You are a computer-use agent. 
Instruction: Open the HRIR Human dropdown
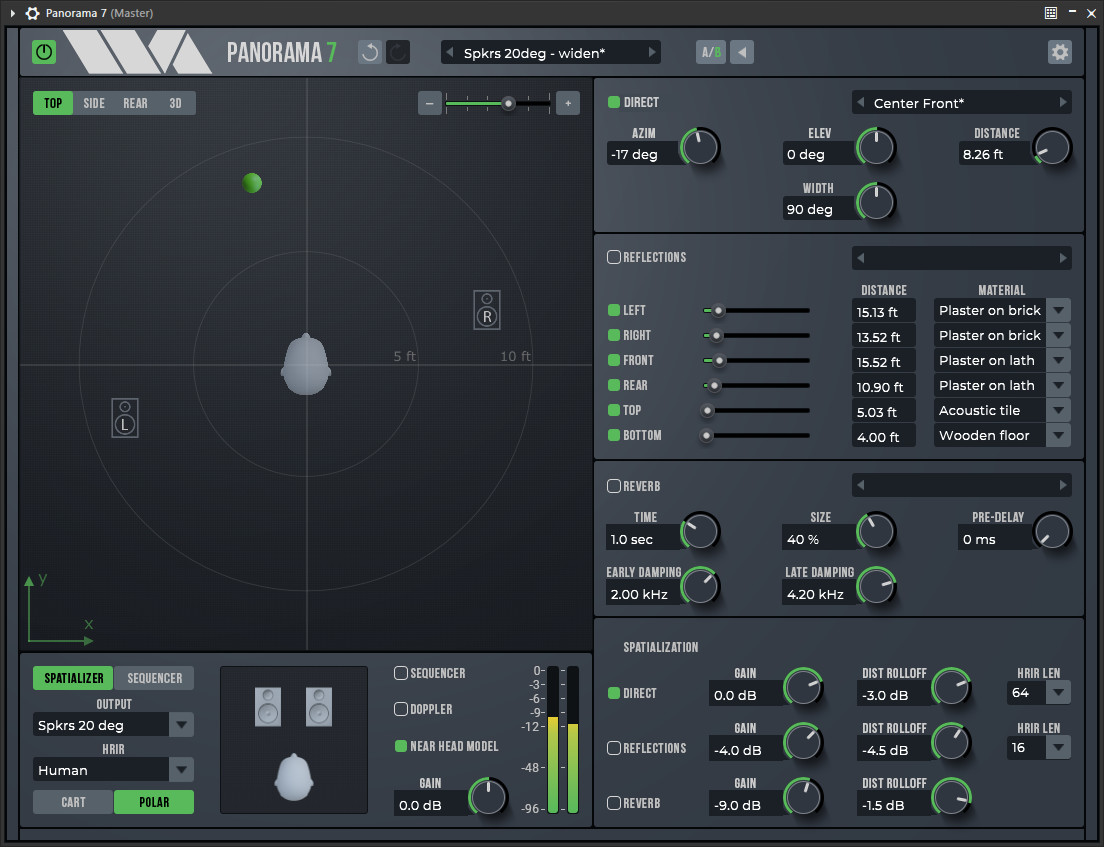point(181,770)
